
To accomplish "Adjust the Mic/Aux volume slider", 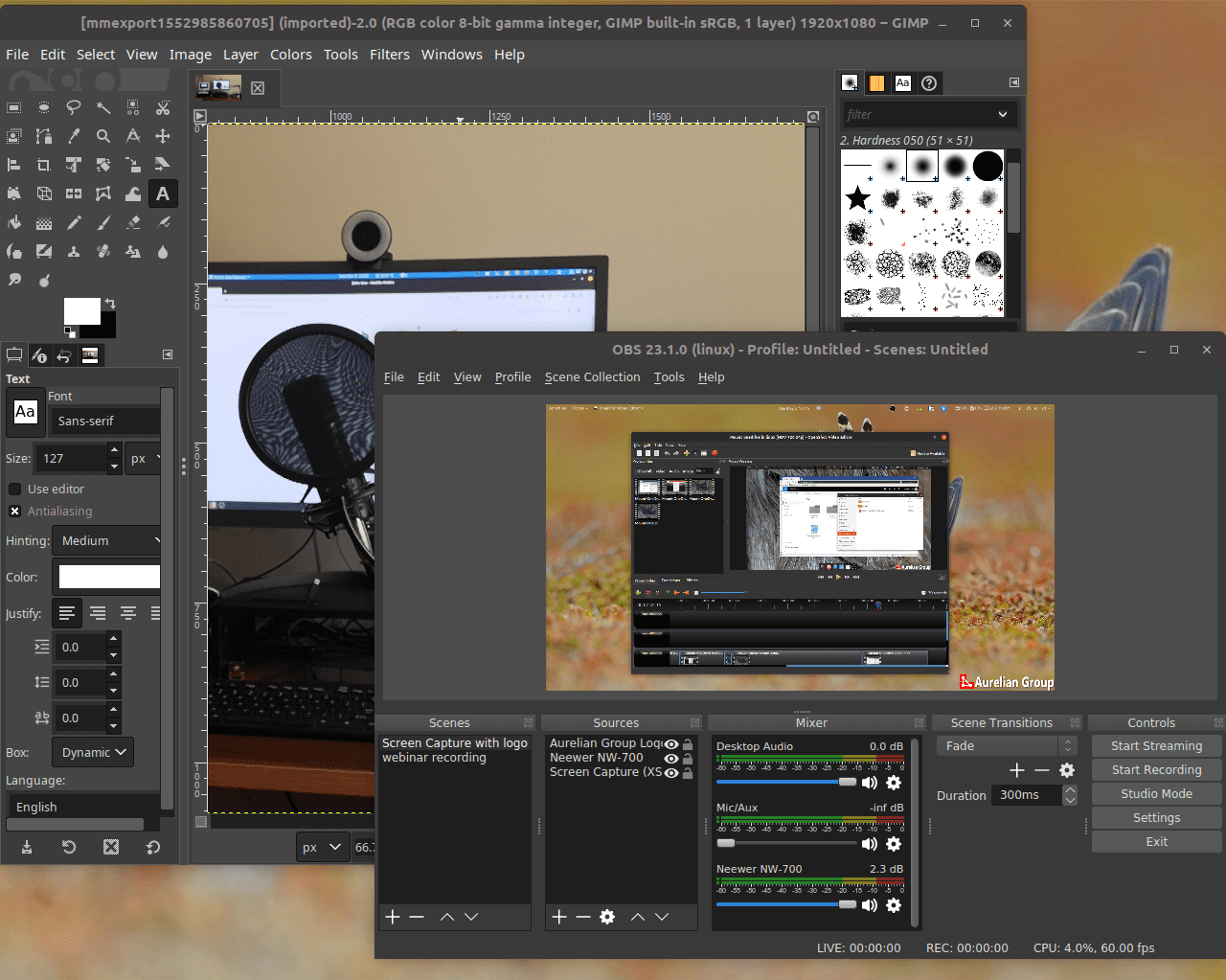I will (x=786, y=844).
